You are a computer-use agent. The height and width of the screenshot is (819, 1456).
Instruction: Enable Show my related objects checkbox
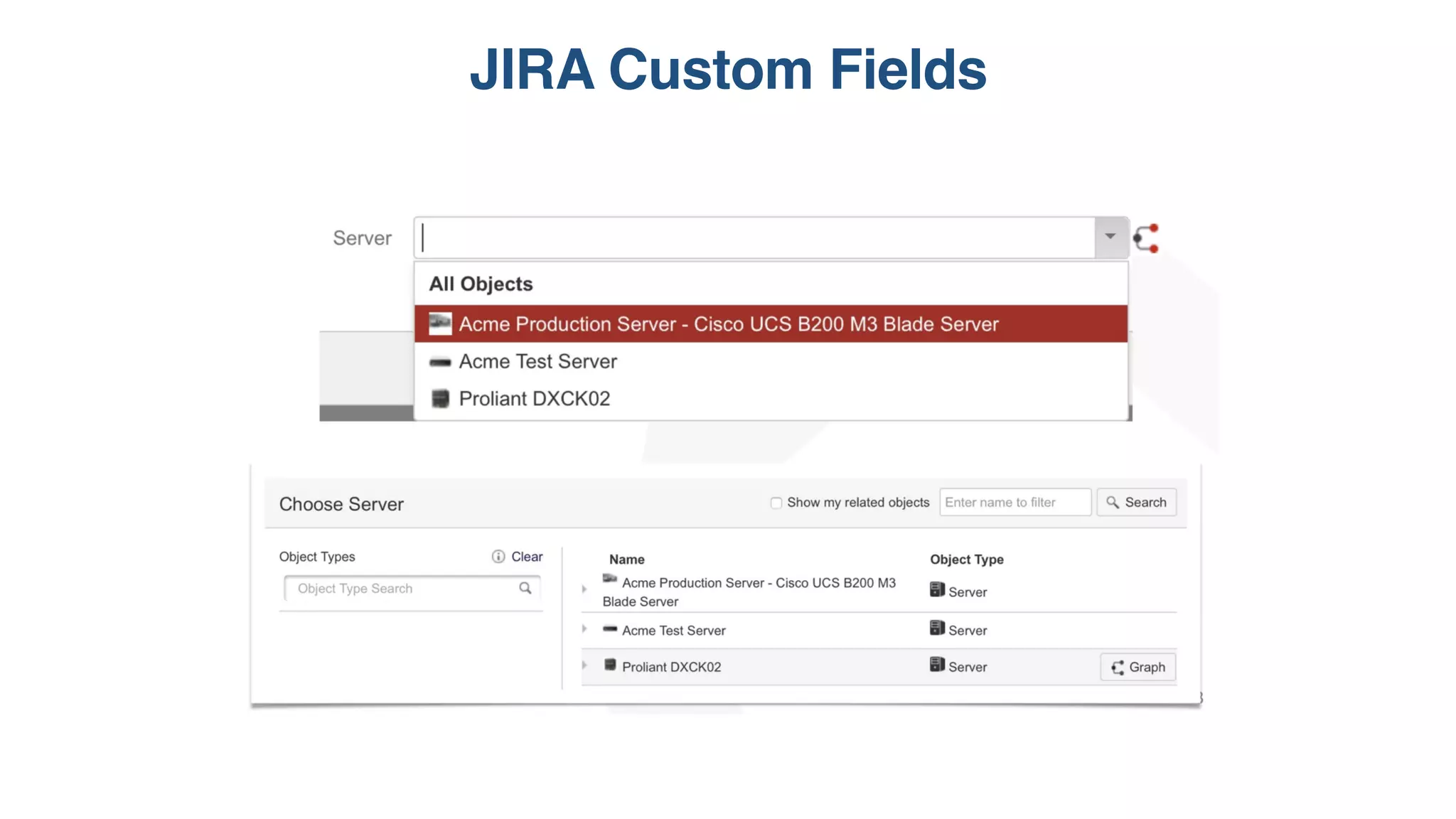(776, 503)
